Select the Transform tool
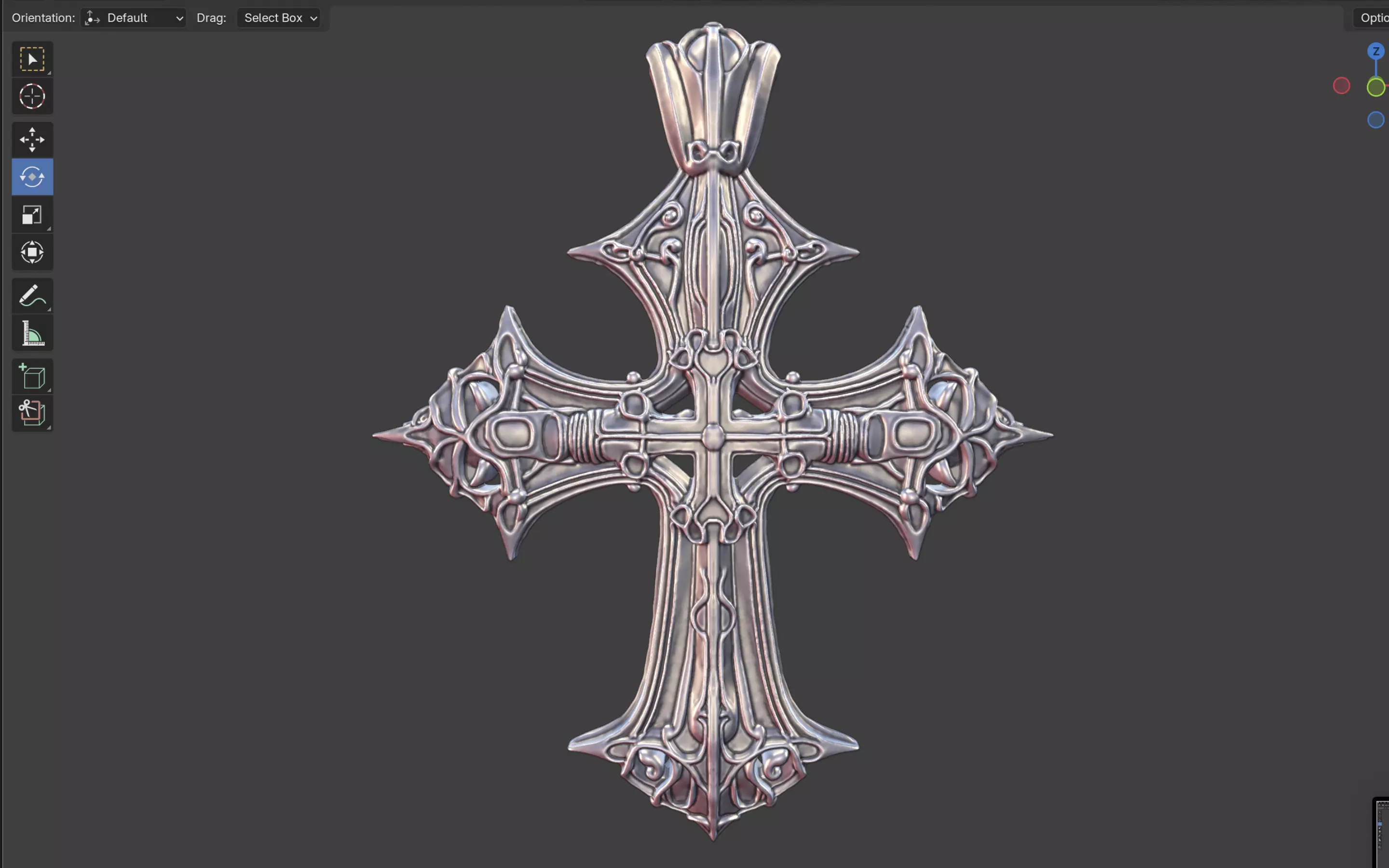This screenshot has width=1389, height=868. pos(32,252)
